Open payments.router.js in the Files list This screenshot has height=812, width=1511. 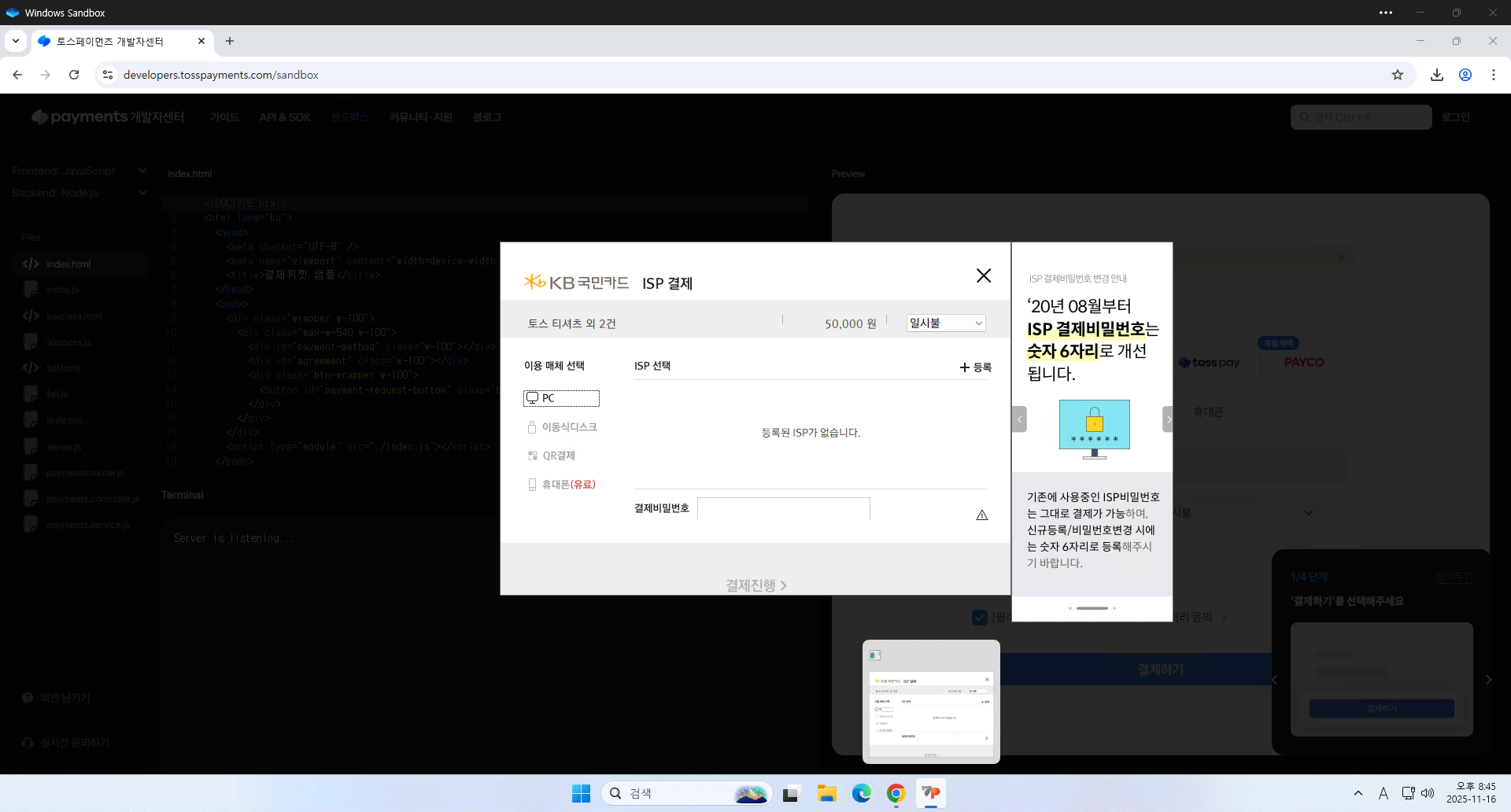click(x=80, y=473)
